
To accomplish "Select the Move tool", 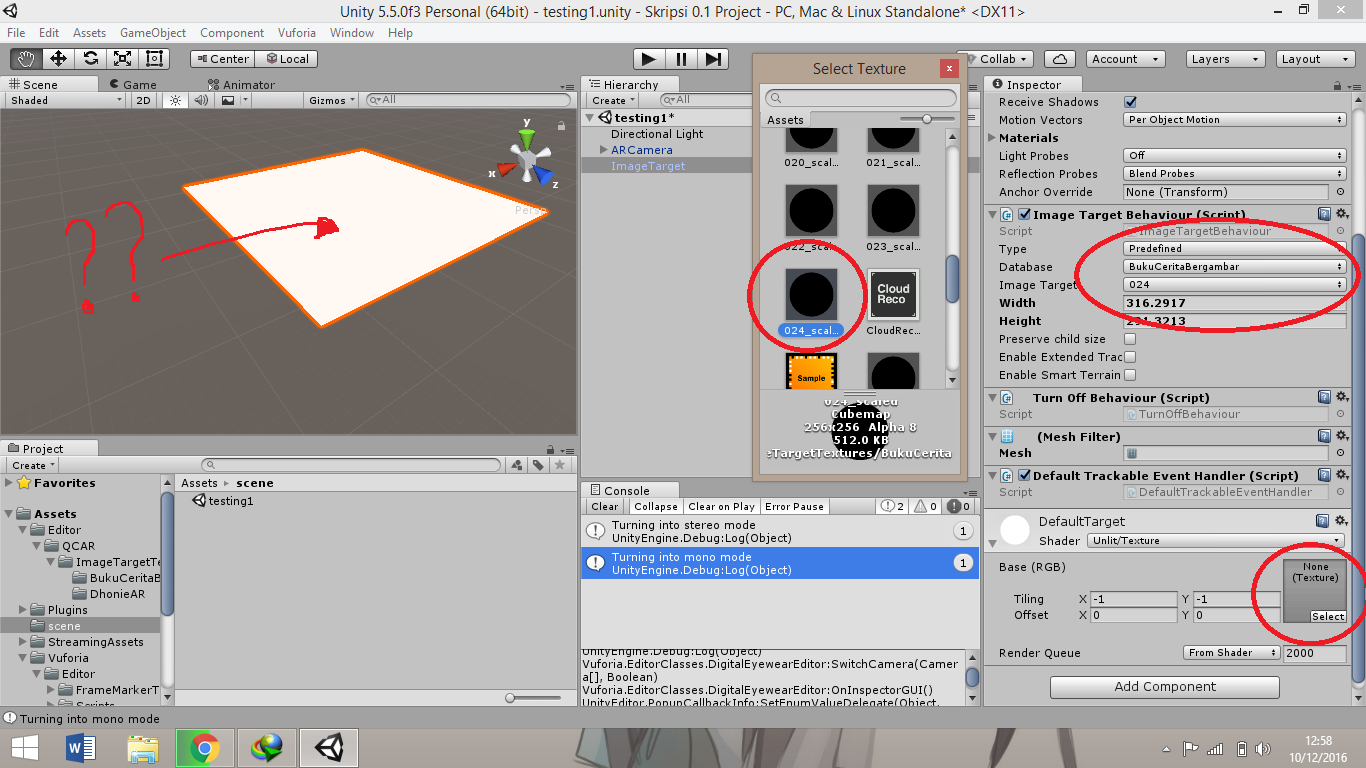I will tap(60, 58).
